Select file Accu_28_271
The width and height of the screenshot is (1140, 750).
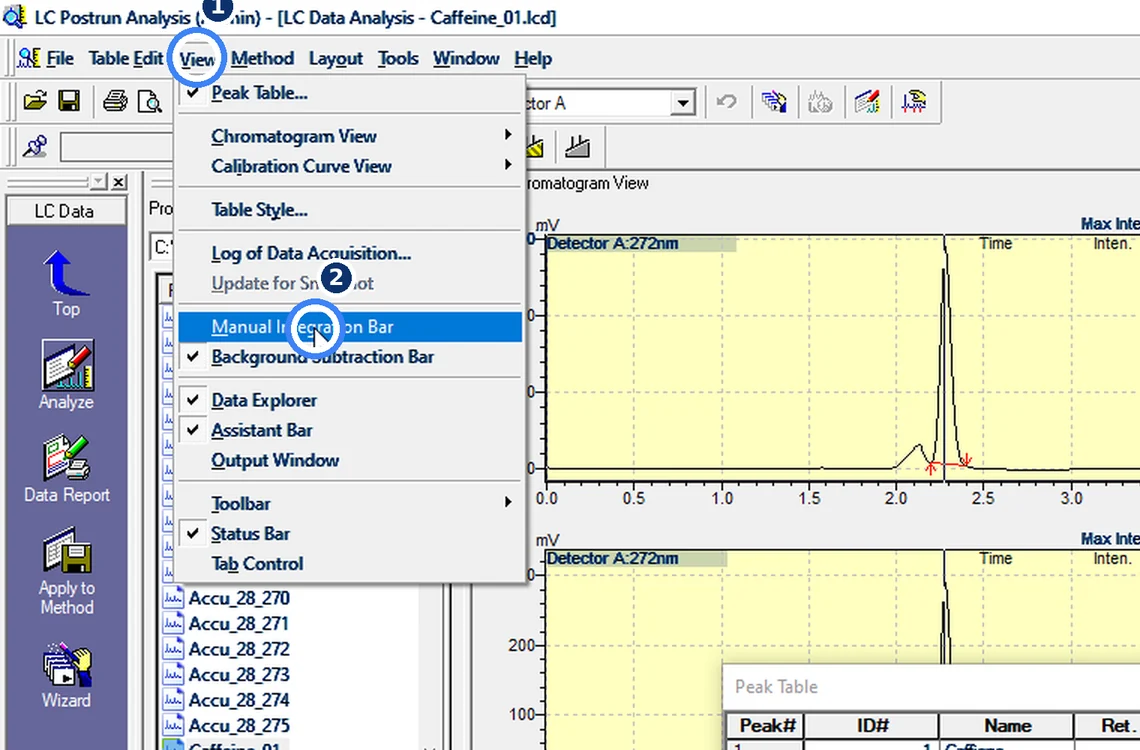[238, 624]
